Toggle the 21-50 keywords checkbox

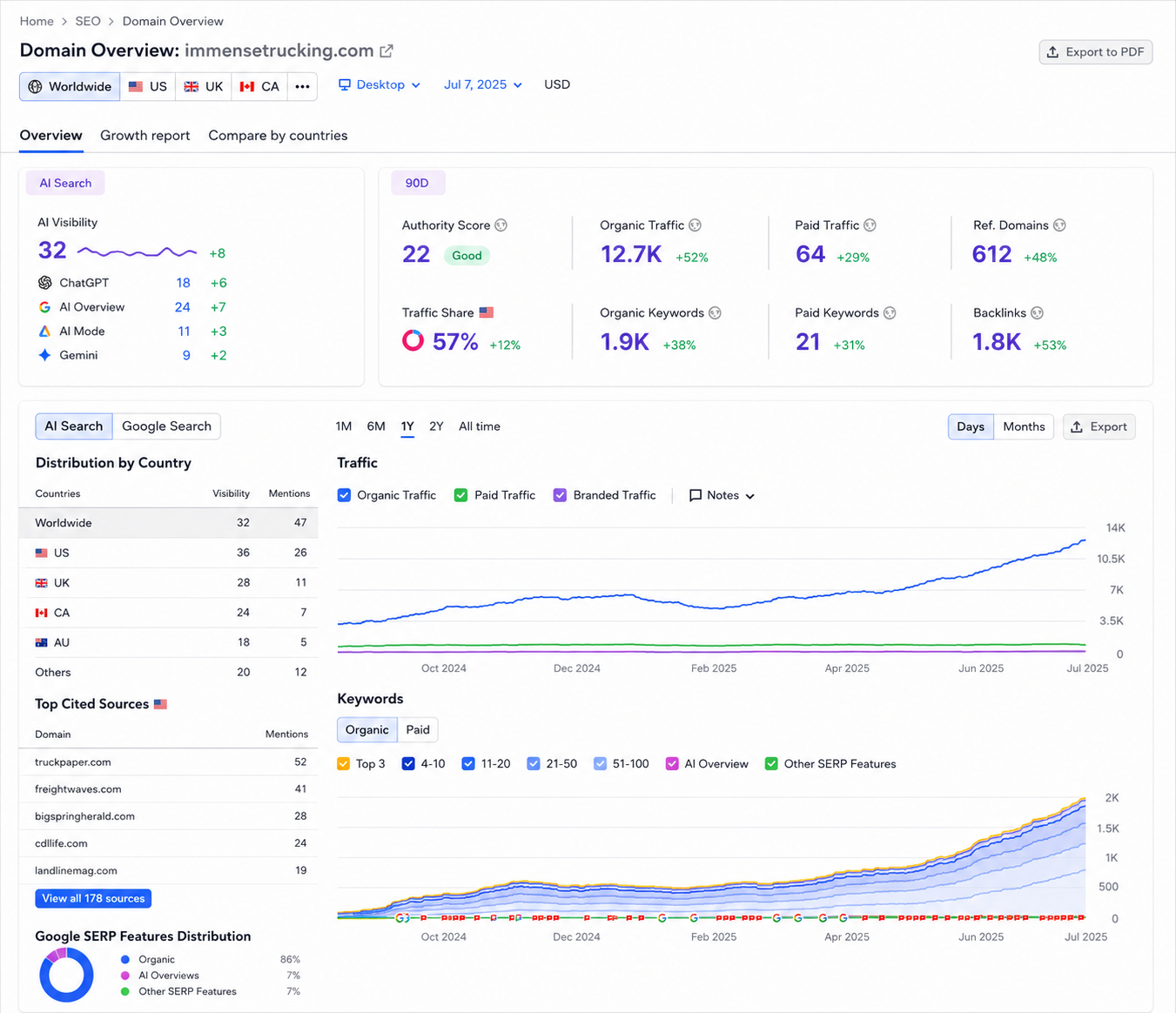pos(534,764)
